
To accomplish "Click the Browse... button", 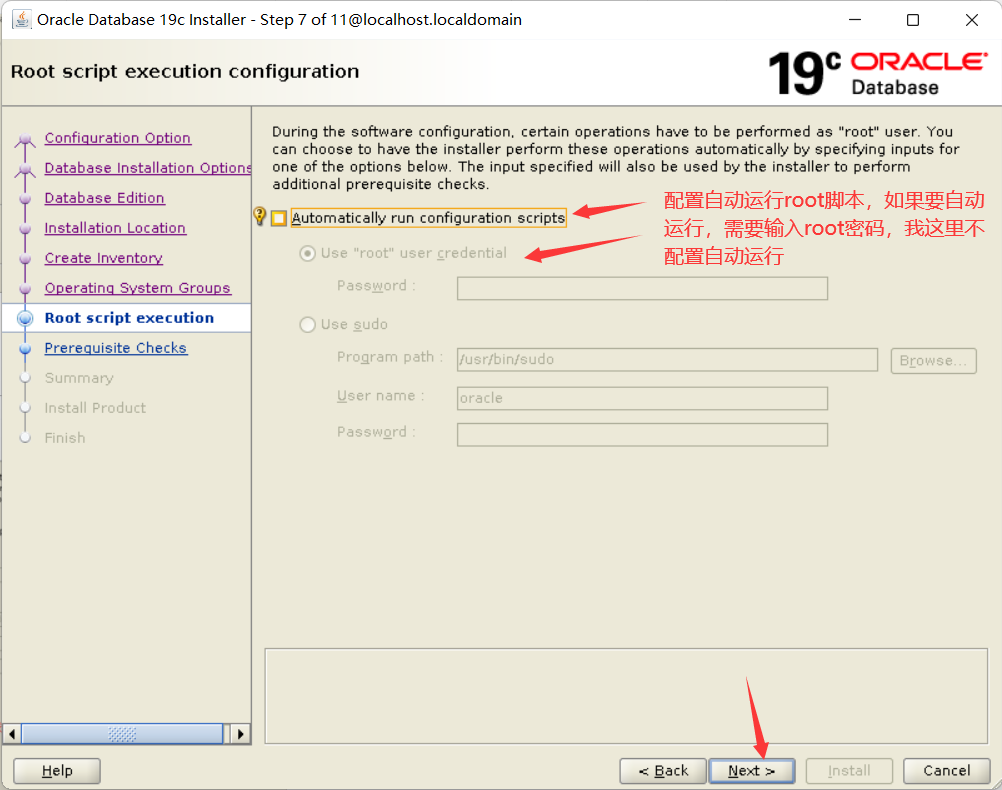I will pyautogui.click(x=934, y=360).
